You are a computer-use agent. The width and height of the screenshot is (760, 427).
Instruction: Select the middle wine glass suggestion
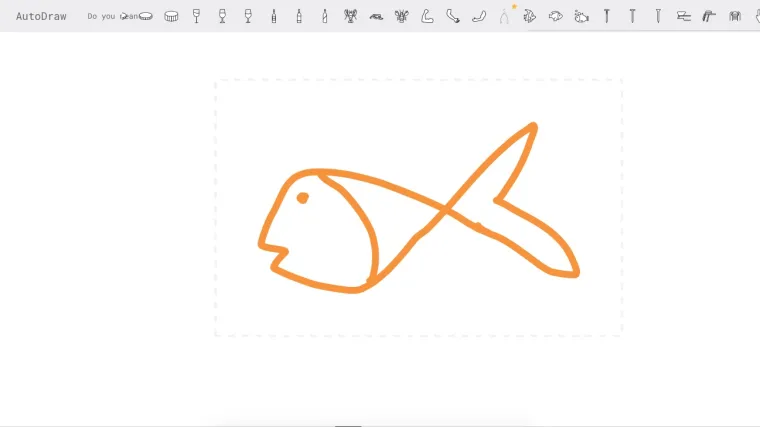pos(222,16)
